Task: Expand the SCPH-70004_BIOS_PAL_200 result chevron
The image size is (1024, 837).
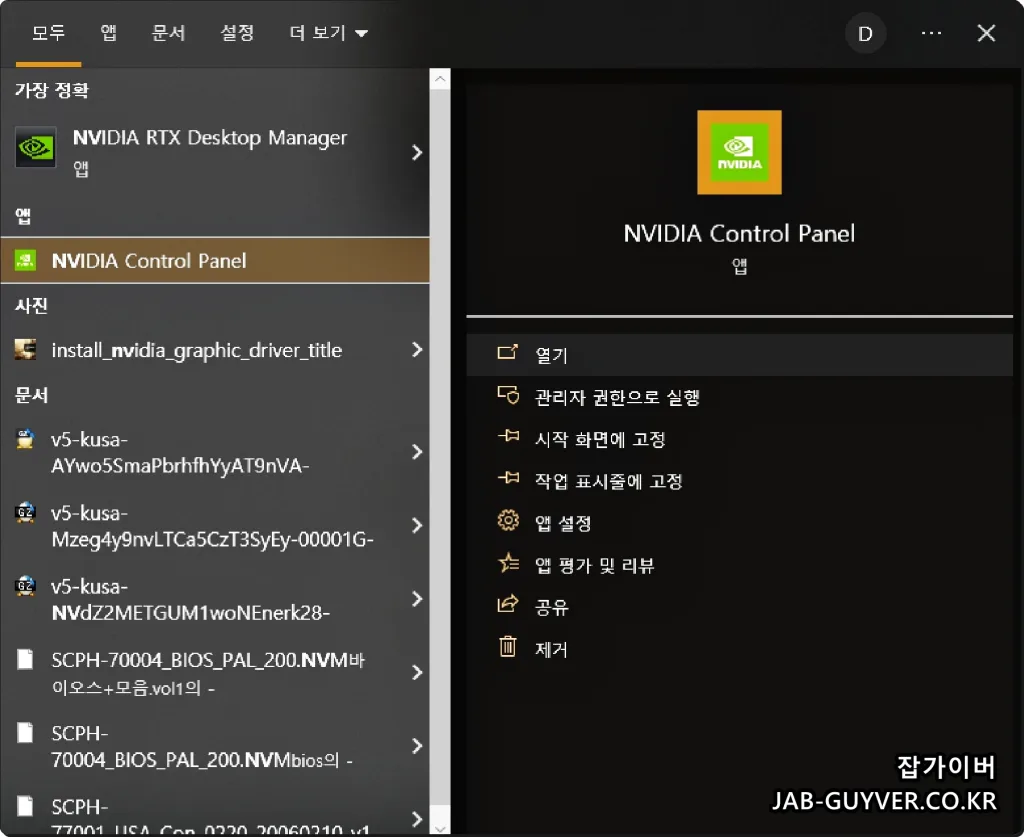Action: [x=417, y=672]
